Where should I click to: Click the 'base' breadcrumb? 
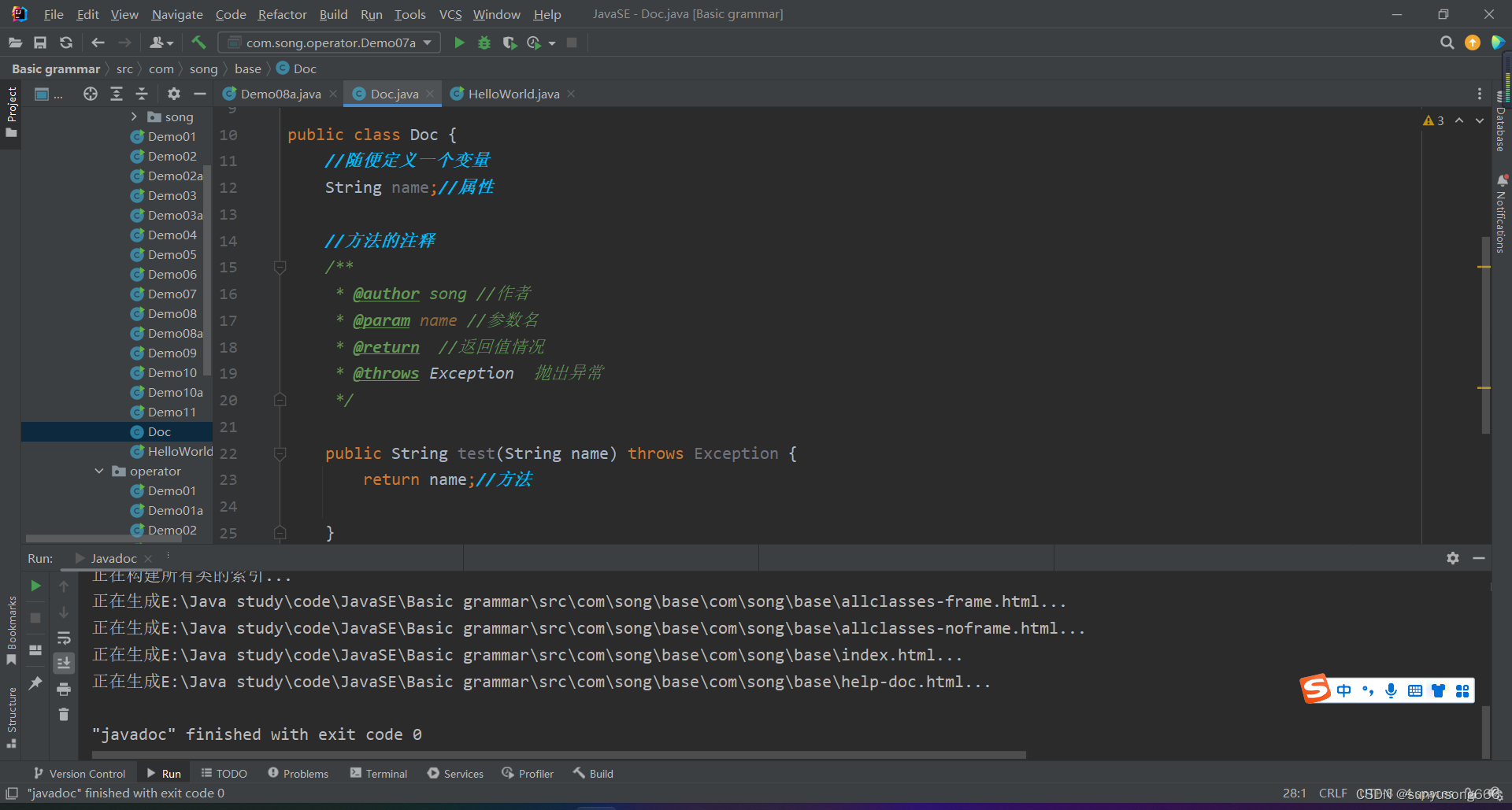247,69
